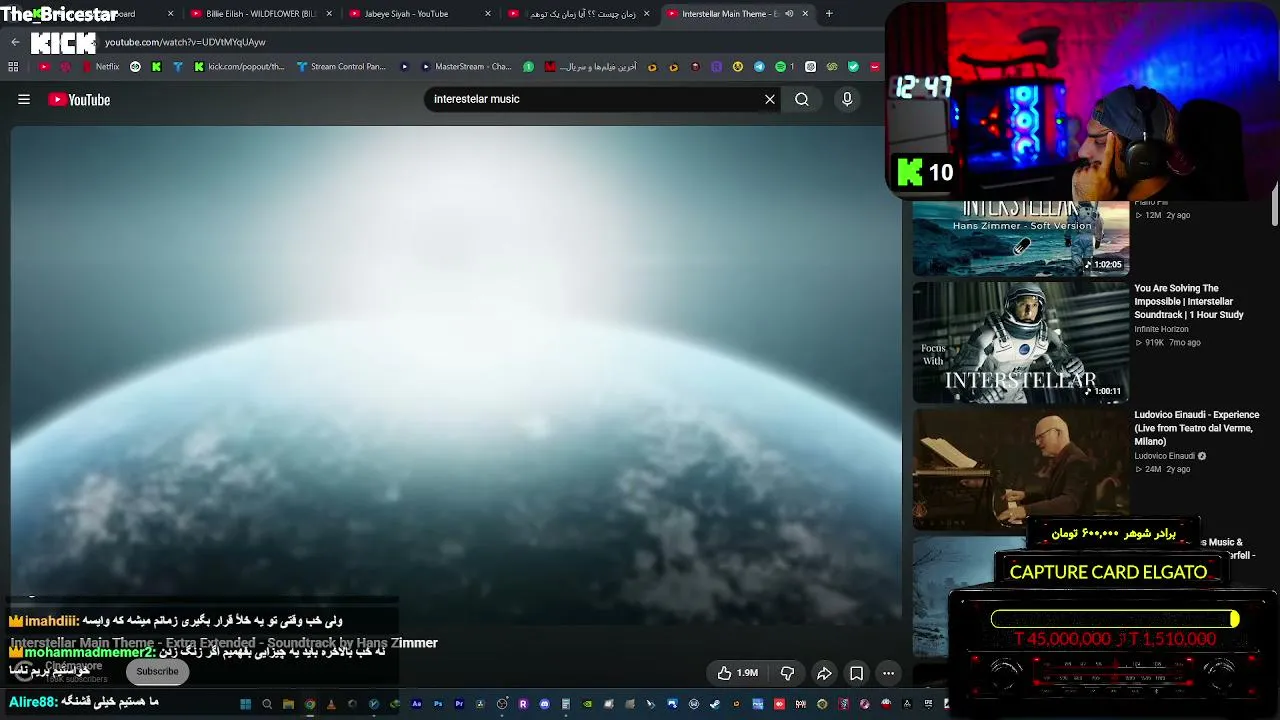Screen dimensions: 1280x720
Task: Open Steam from the taskbar
Action: click(715, 704)
